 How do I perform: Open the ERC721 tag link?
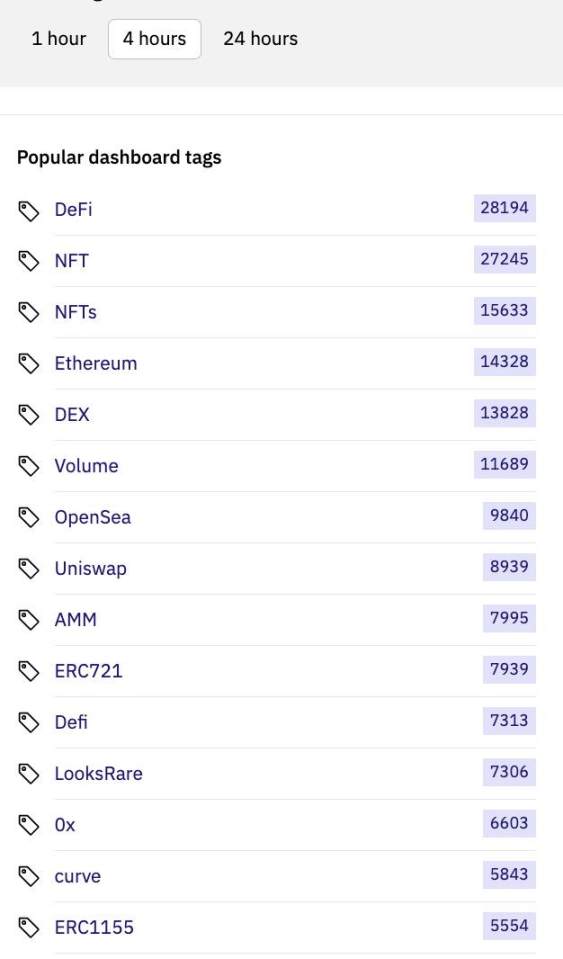click(89, 671)
